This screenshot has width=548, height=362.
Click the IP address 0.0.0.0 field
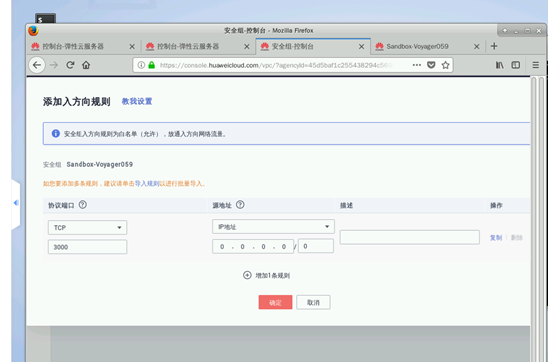[x=253, y=246]
